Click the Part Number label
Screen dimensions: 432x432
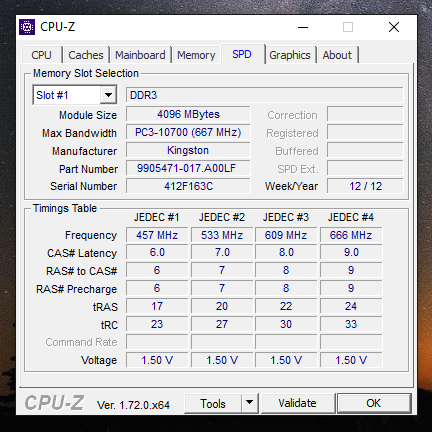coord(88,169)
